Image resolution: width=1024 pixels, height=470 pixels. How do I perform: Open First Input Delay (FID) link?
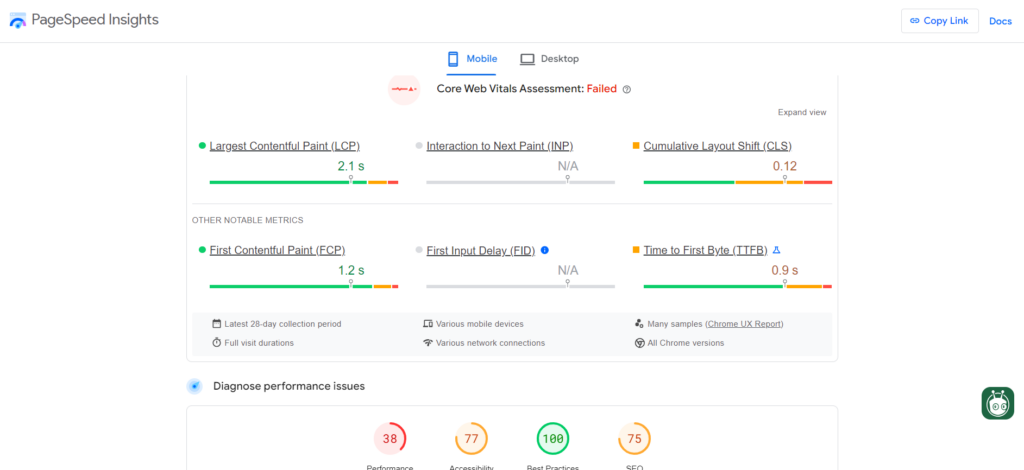pyautogui.click(x=481, y=250)
